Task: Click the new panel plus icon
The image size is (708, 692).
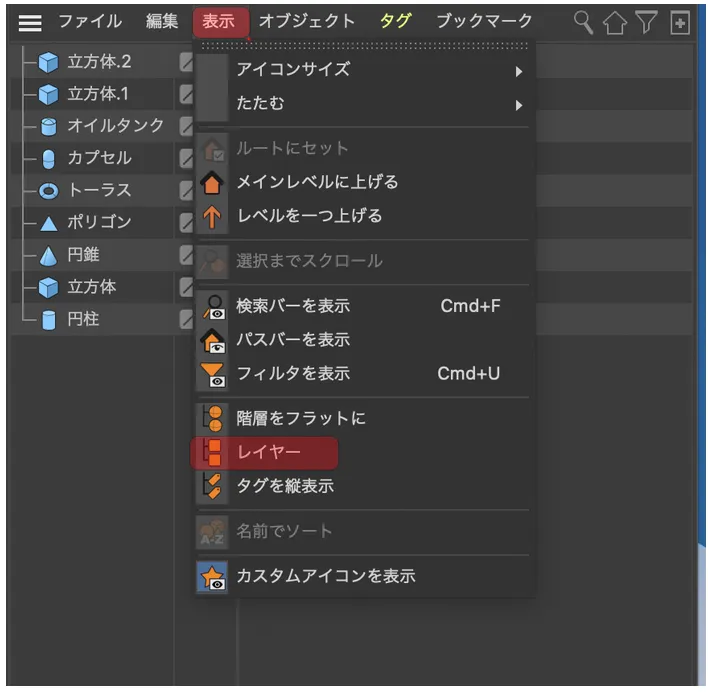Action: (x=680, y=23)
